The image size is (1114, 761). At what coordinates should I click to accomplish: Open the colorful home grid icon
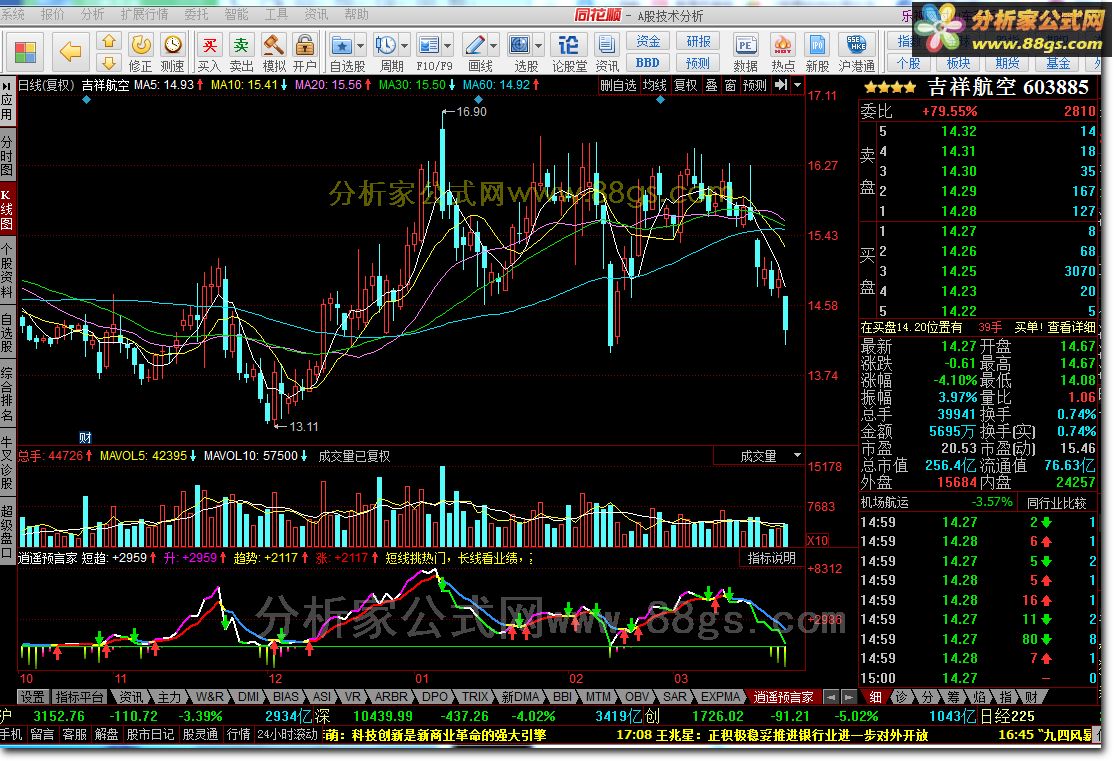(x=26, y=52)
